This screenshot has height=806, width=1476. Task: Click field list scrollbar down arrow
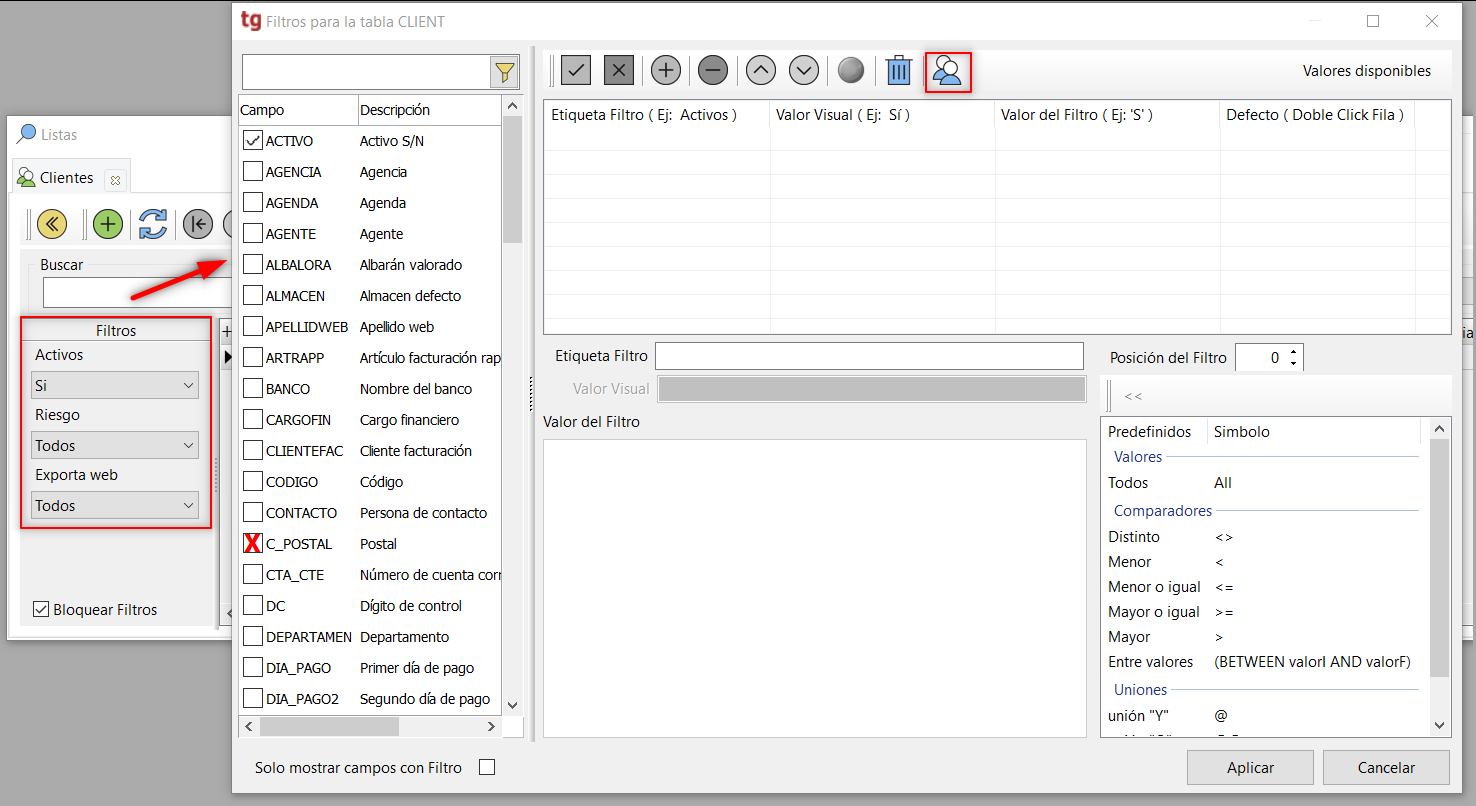tap(513, 705)
